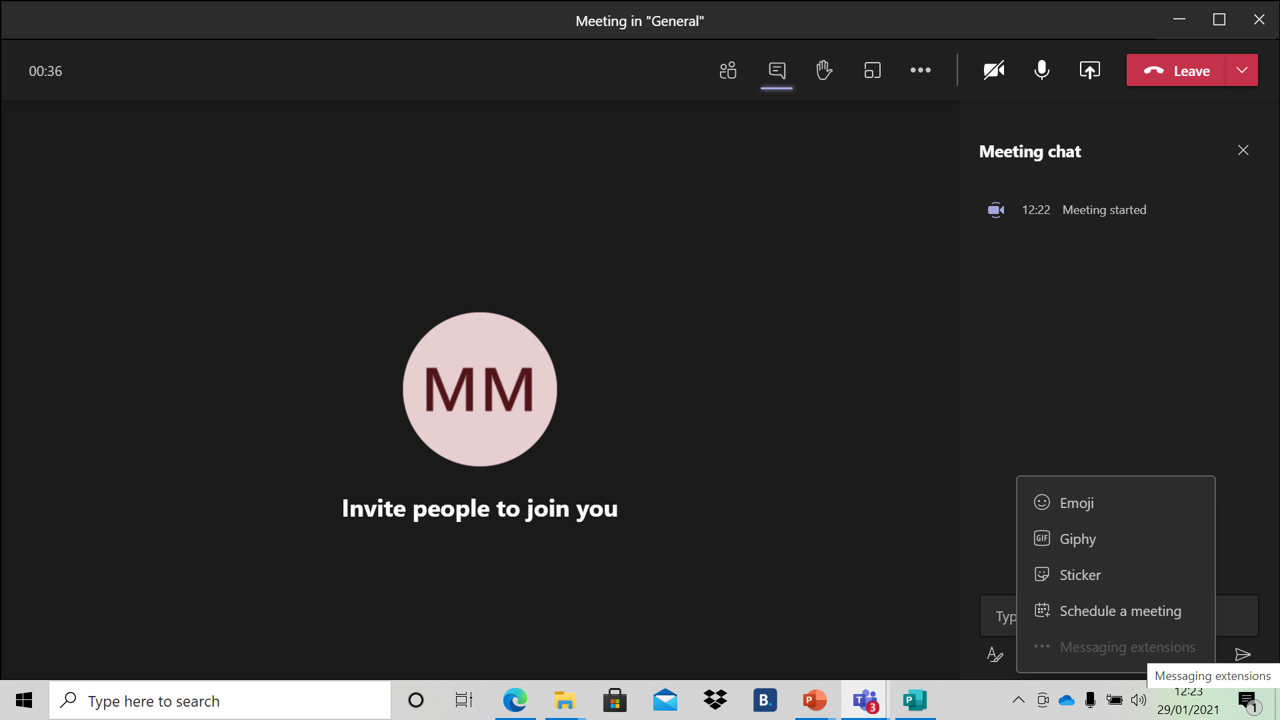1280x720 pixels.
Task: Select Sticker from the popup menu
Action: pyautogui.click(x=1116, y=575)
